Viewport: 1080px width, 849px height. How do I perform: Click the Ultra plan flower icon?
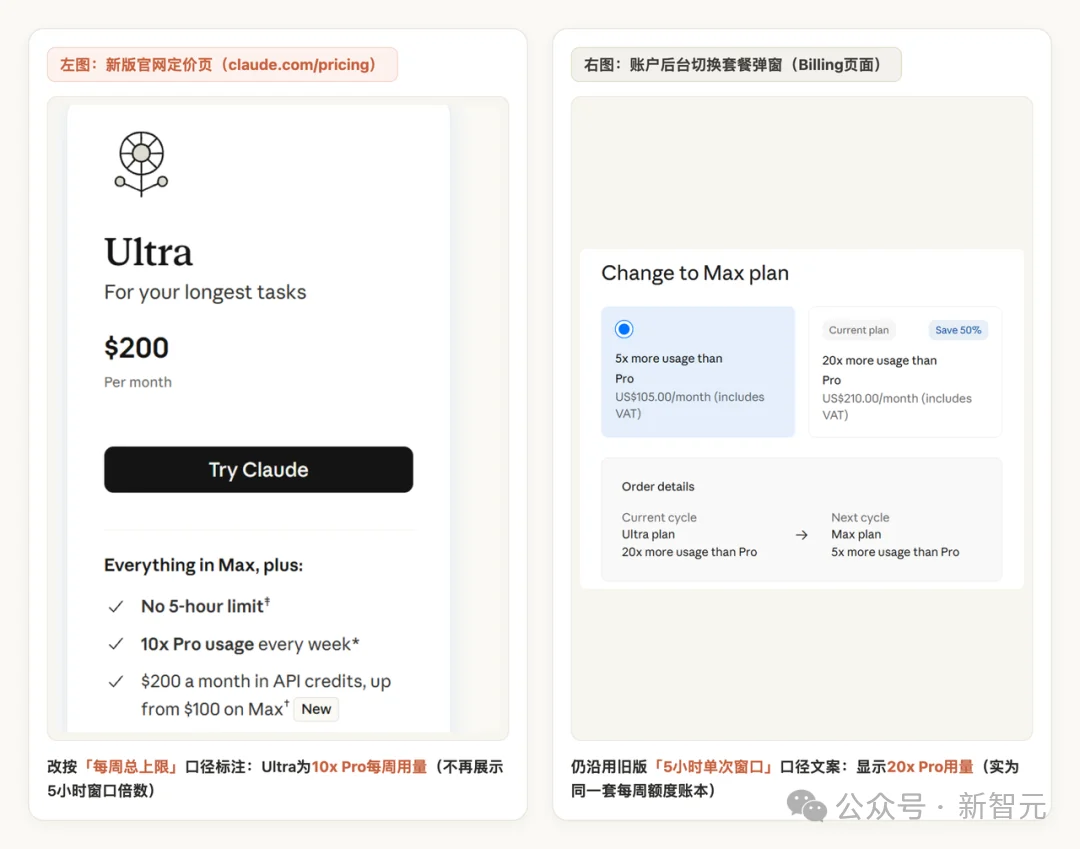point(141,164)
